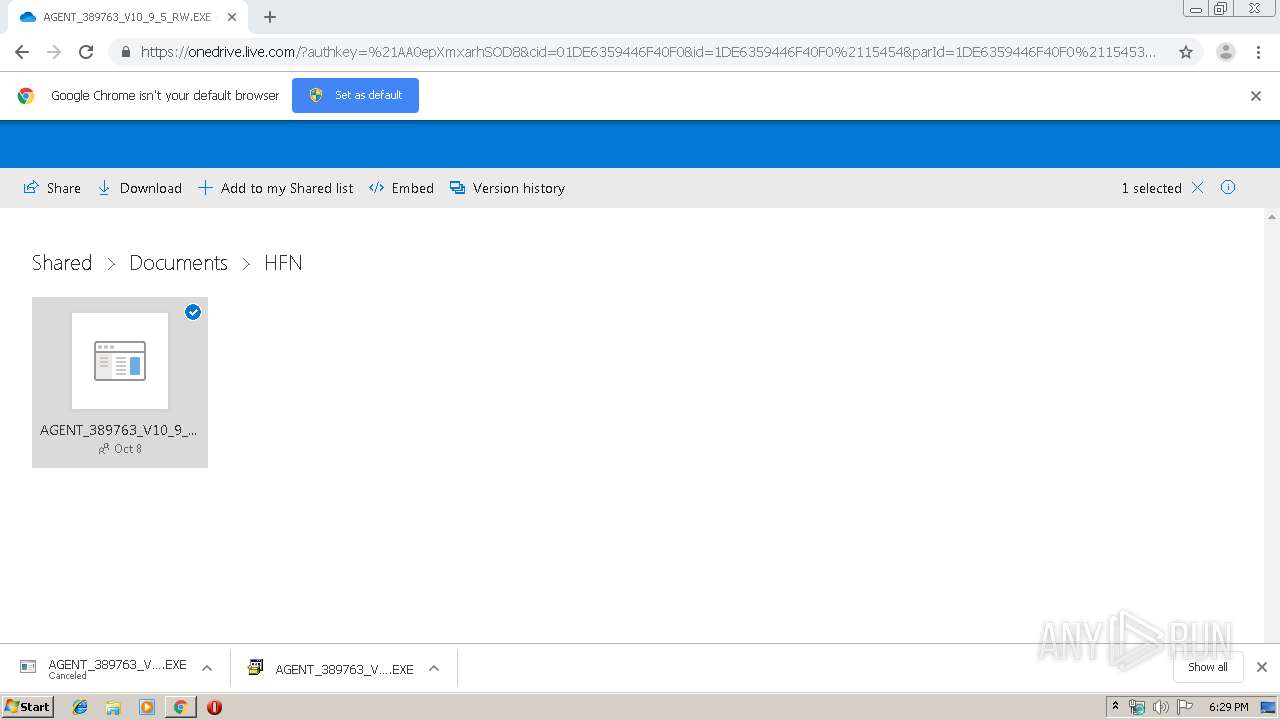Open the Embed option
This screenshot has height=720, width=1280.
click(x=401, y=188)
